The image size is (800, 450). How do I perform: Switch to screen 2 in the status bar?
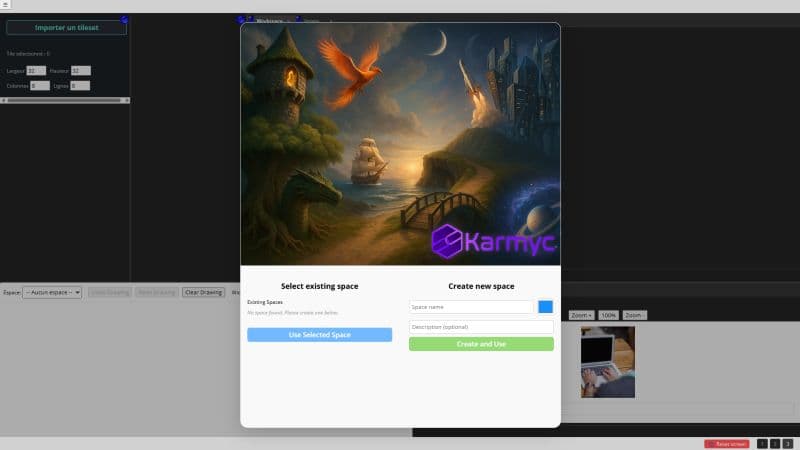pyautogui.click(x=775, y=443)
